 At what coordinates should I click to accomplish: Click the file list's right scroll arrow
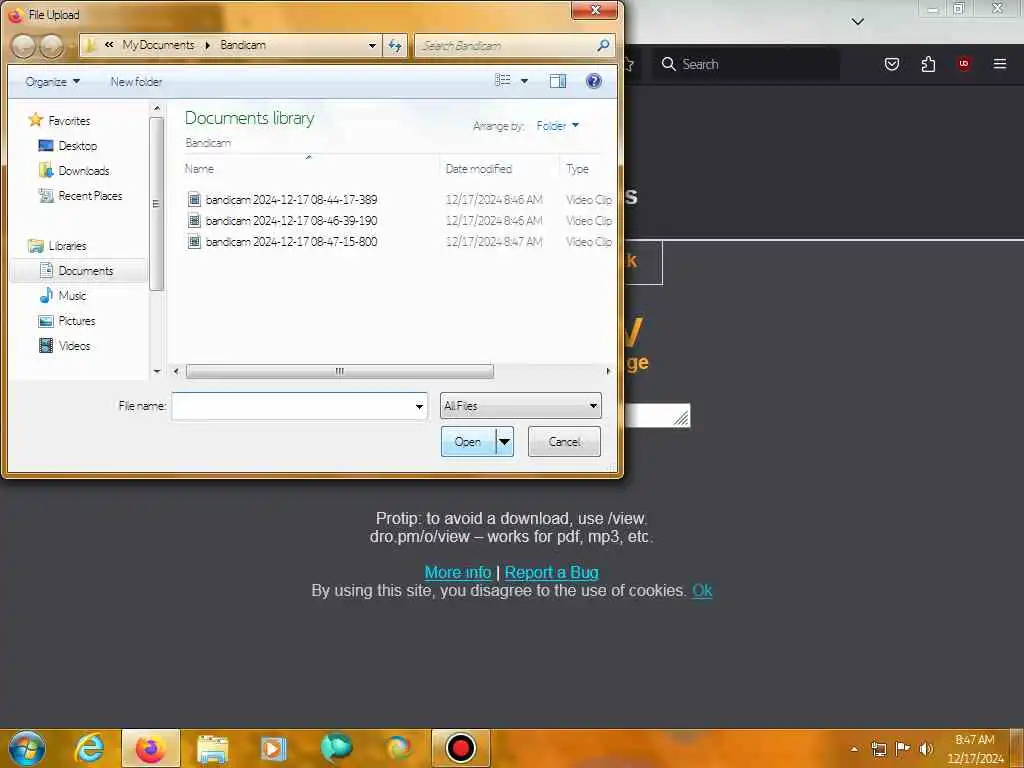[608, 371]
